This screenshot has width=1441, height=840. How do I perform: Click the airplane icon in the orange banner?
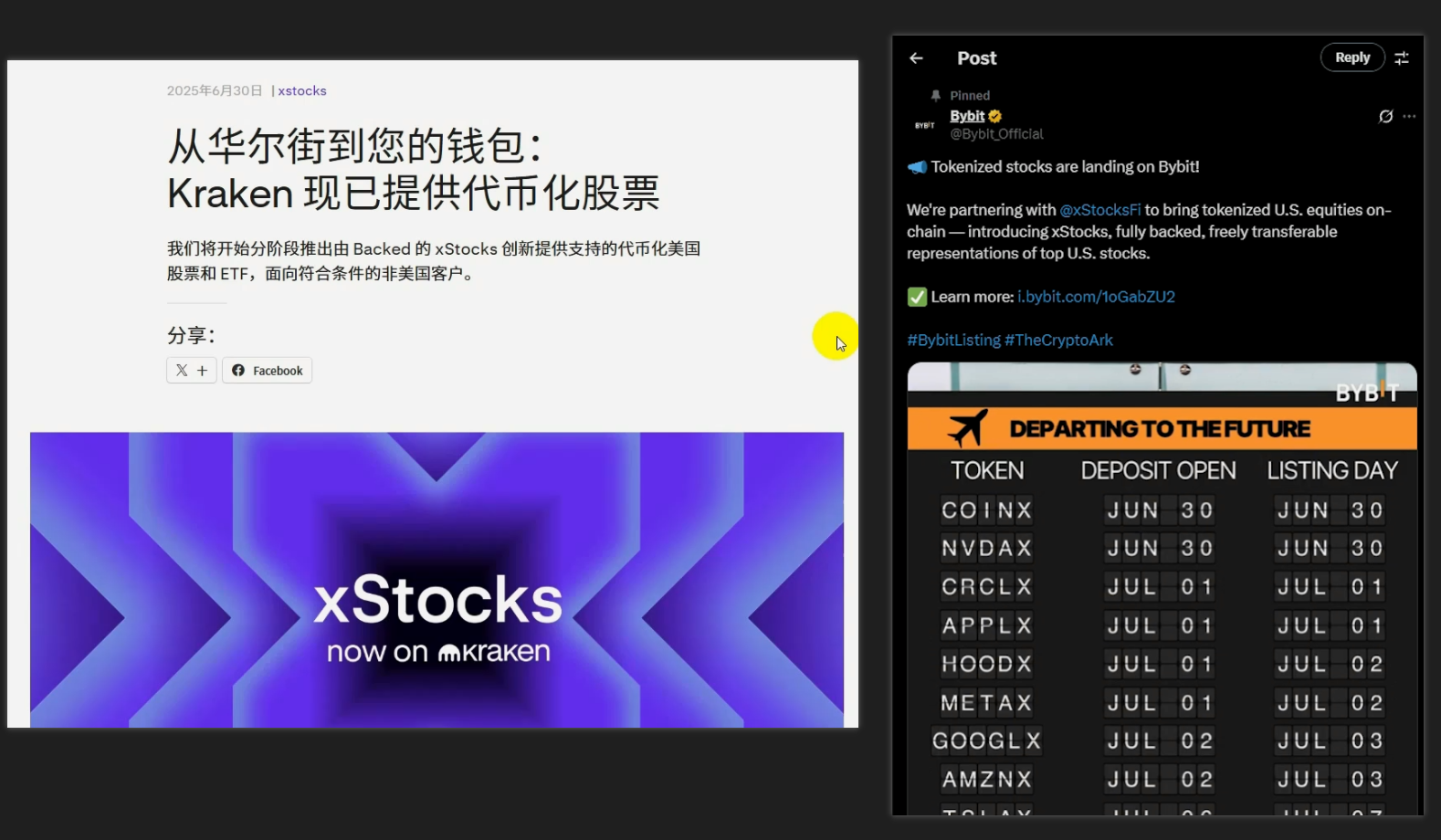point(967,427)
